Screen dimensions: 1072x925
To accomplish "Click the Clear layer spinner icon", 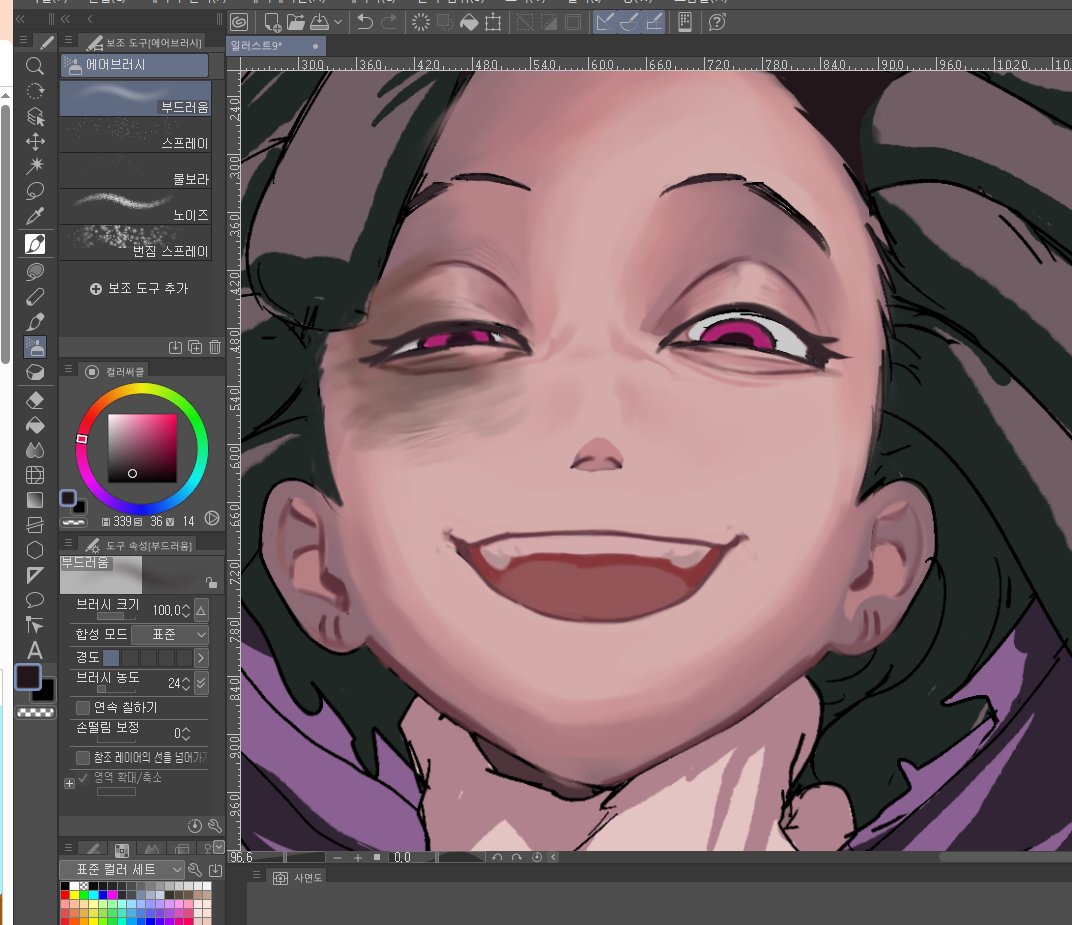I will 420,23.
